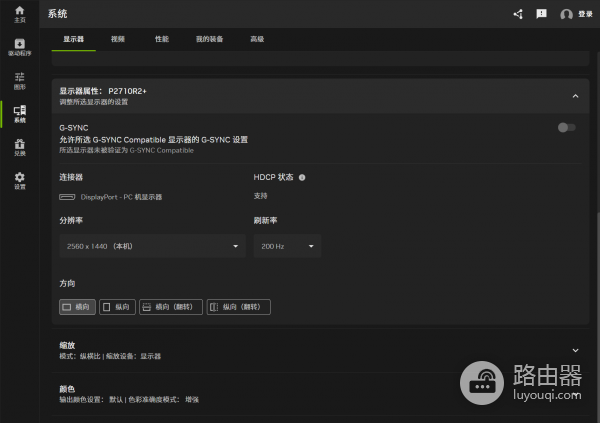
Task: Open the Settings (设置) gear icon
Action: (20, 180)
